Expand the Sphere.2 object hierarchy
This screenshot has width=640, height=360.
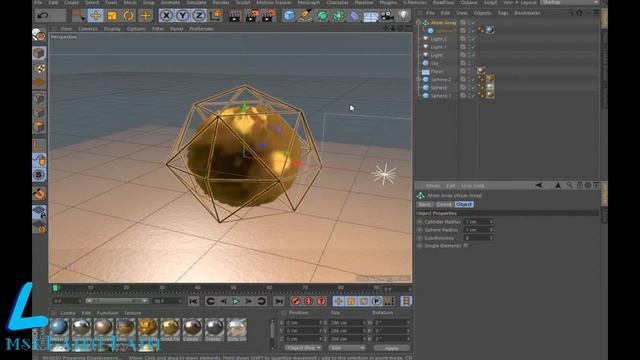418,79
